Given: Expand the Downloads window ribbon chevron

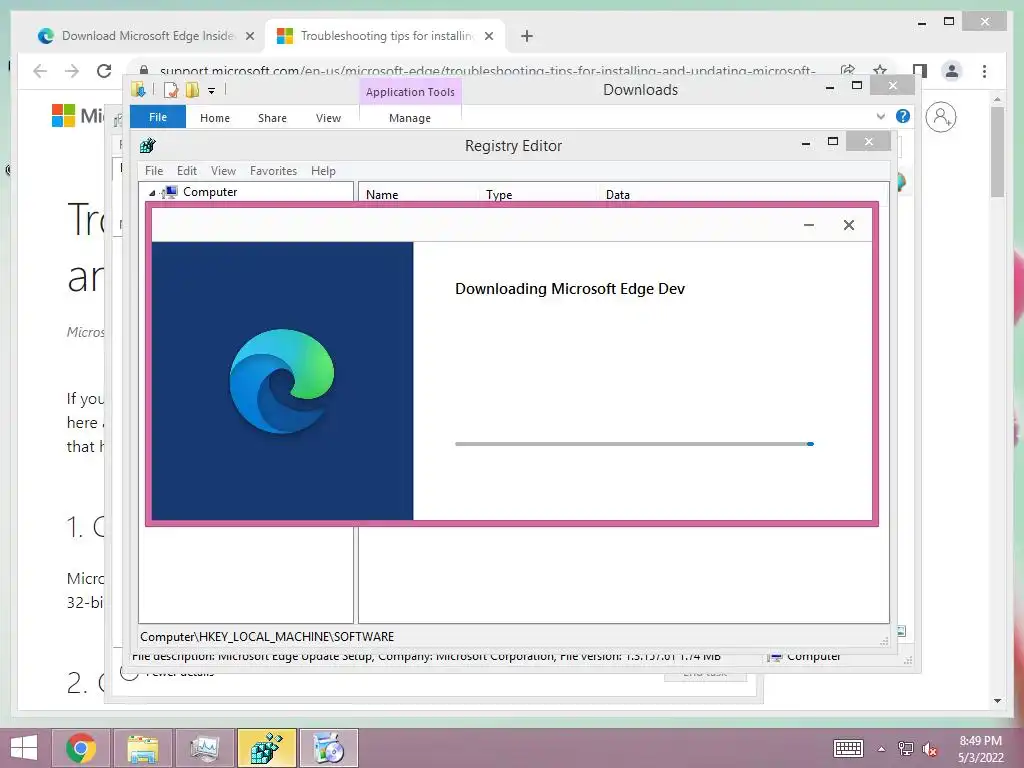Looking at the screenshot, I should pyautogui.click(x=880, y=116).
